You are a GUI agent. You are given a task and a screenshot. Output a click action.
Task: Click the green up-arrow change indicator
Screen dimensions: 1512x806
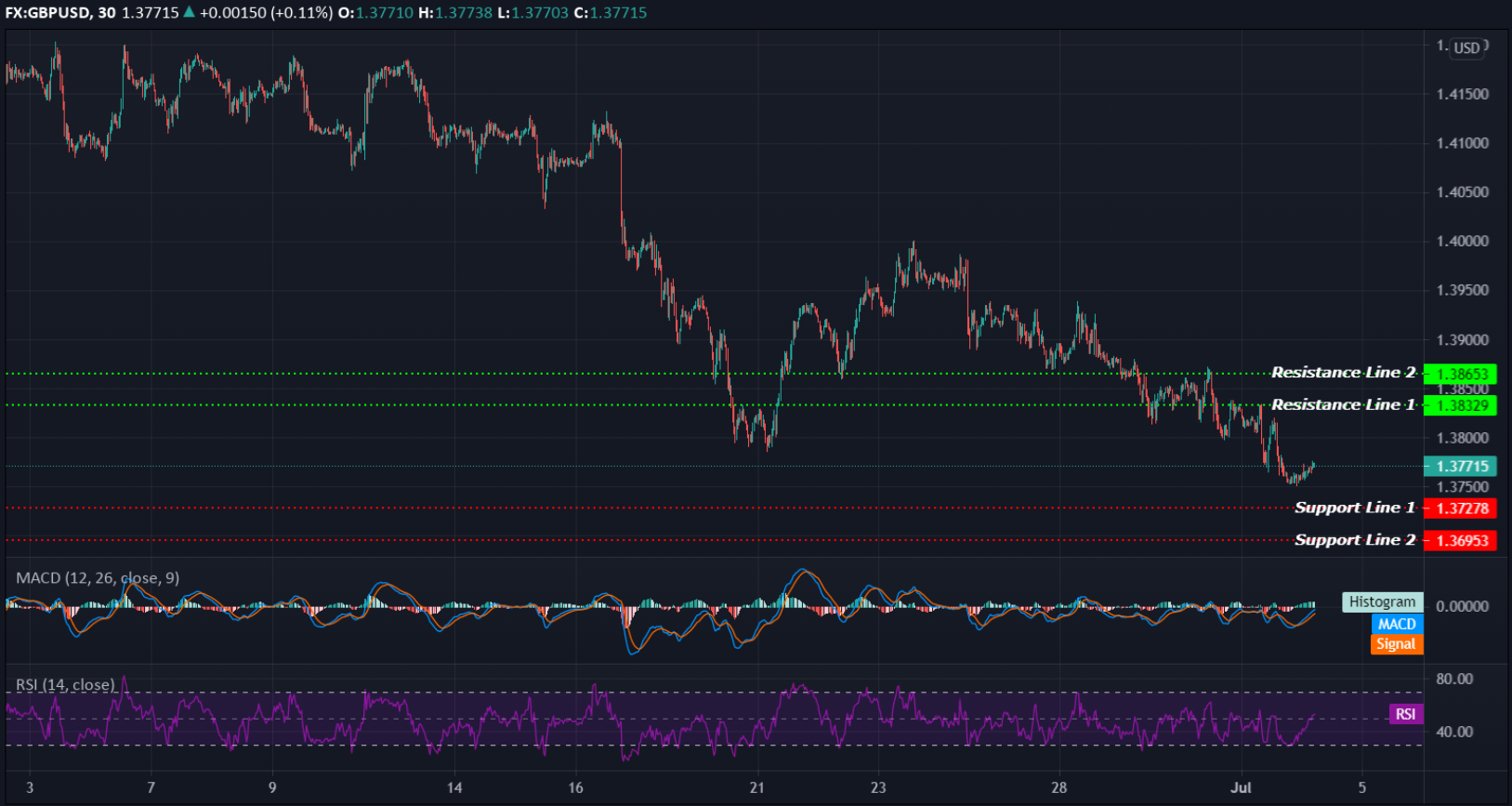(189, 12)
